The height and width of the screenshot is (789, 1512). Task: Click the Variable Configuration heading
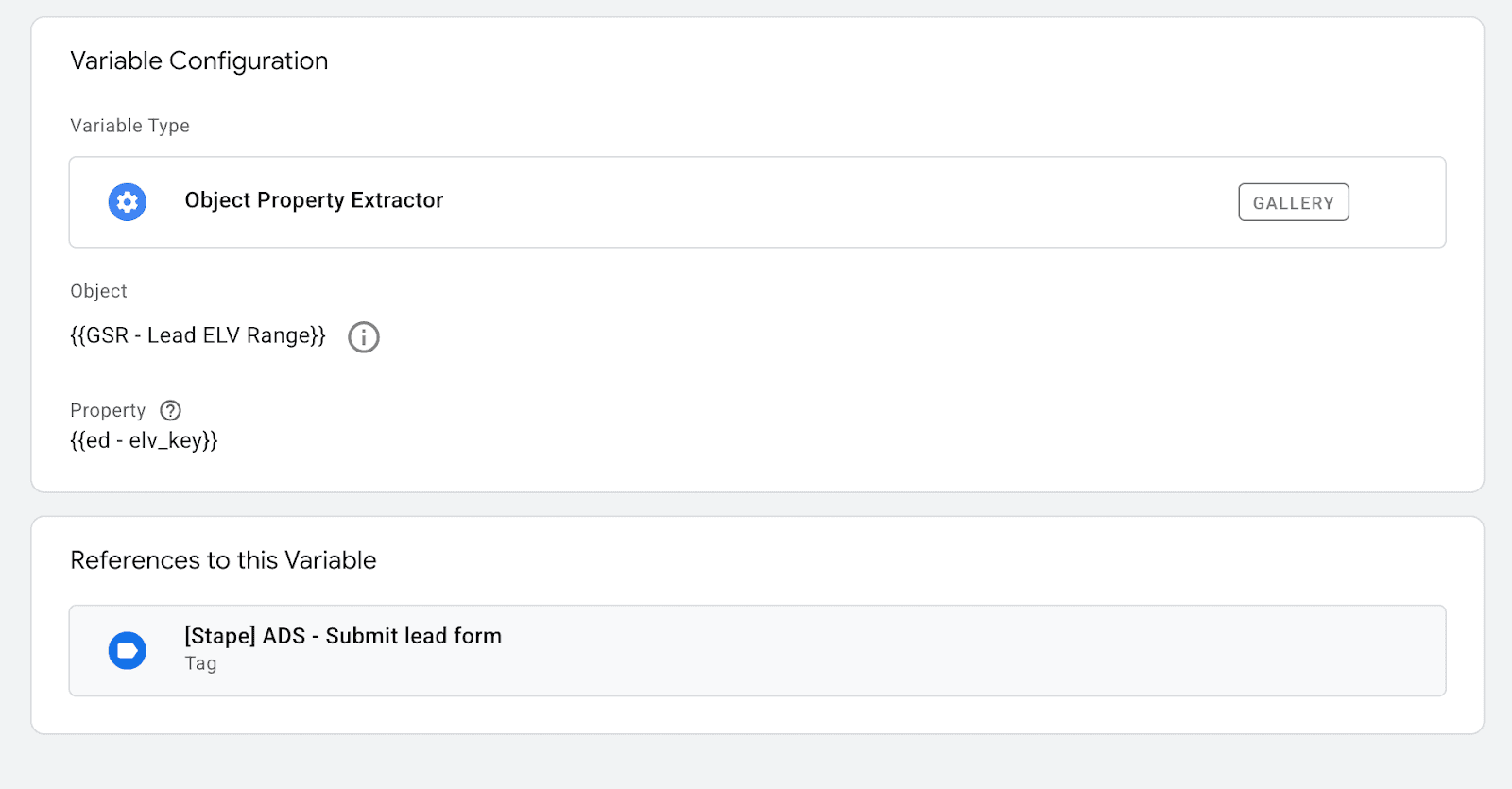pos(199,60)
